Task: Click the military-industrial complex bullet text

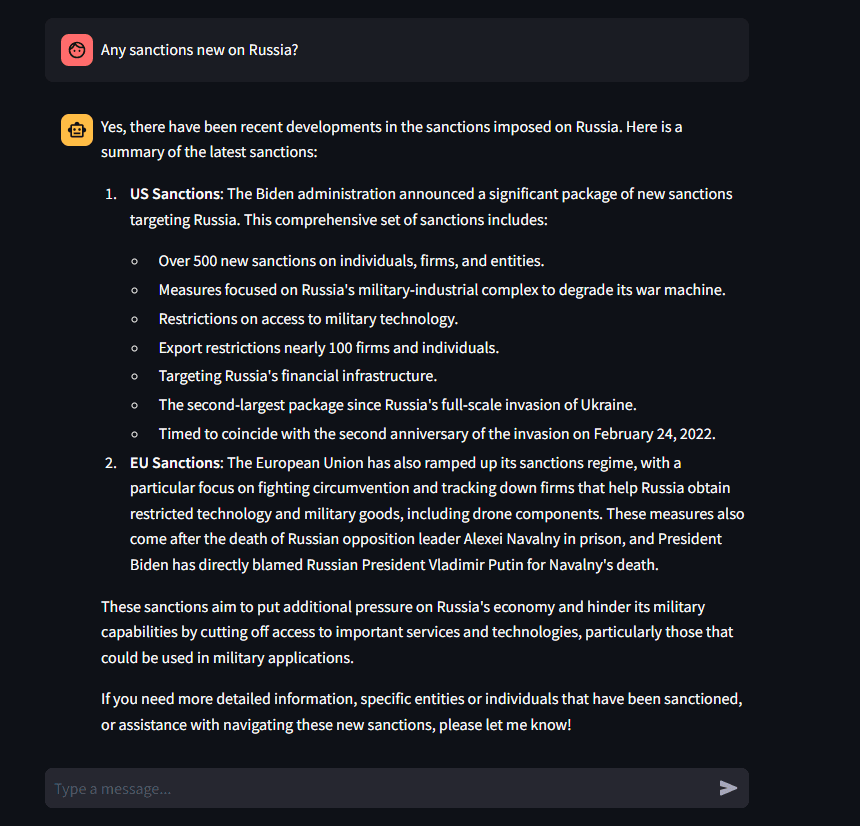Action: (441, 290)
